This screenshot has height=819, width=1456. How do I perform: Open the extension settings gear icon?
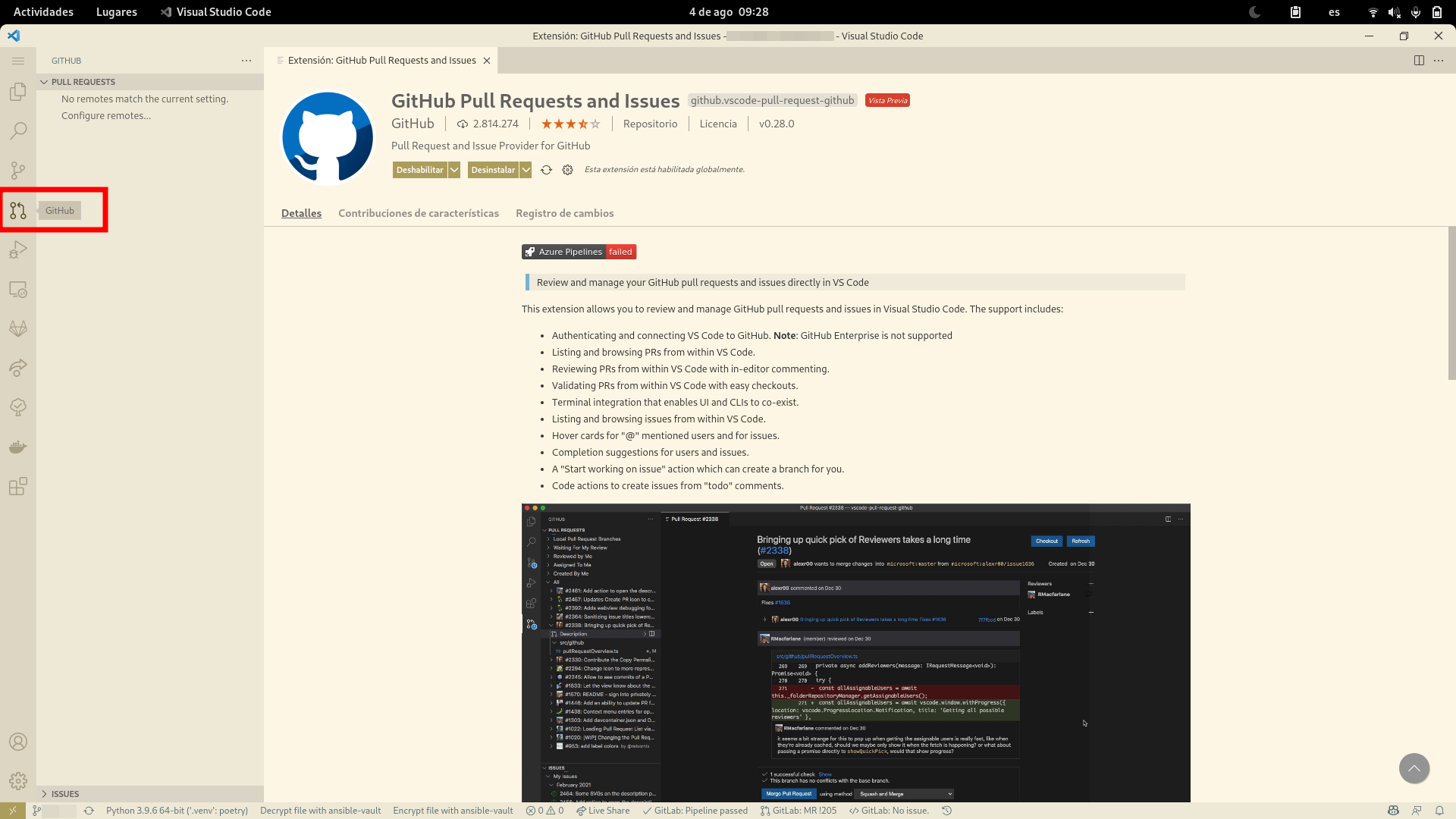[x=567, y=169]
